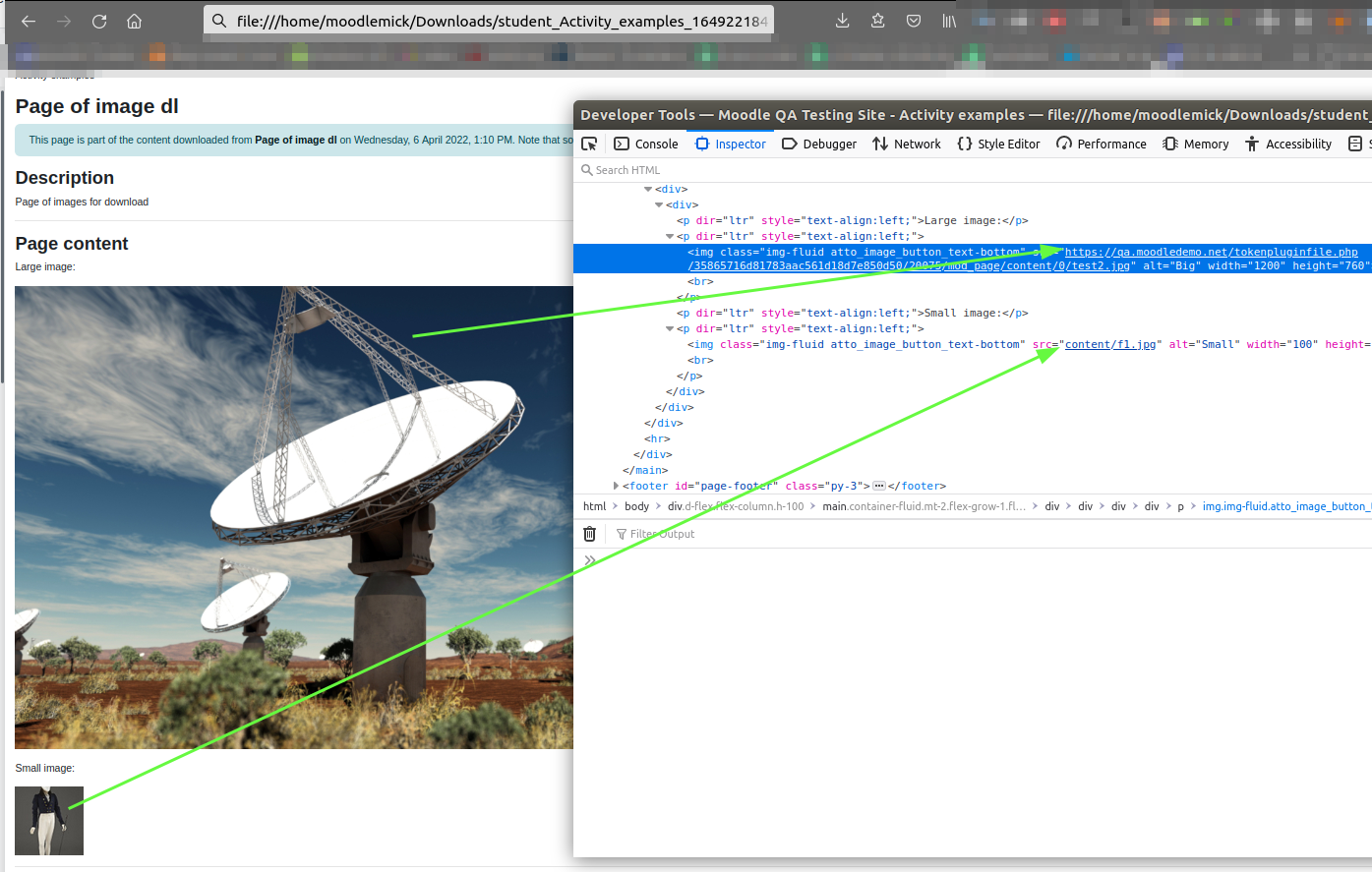Switch to the Console tab

coord(646,144)
